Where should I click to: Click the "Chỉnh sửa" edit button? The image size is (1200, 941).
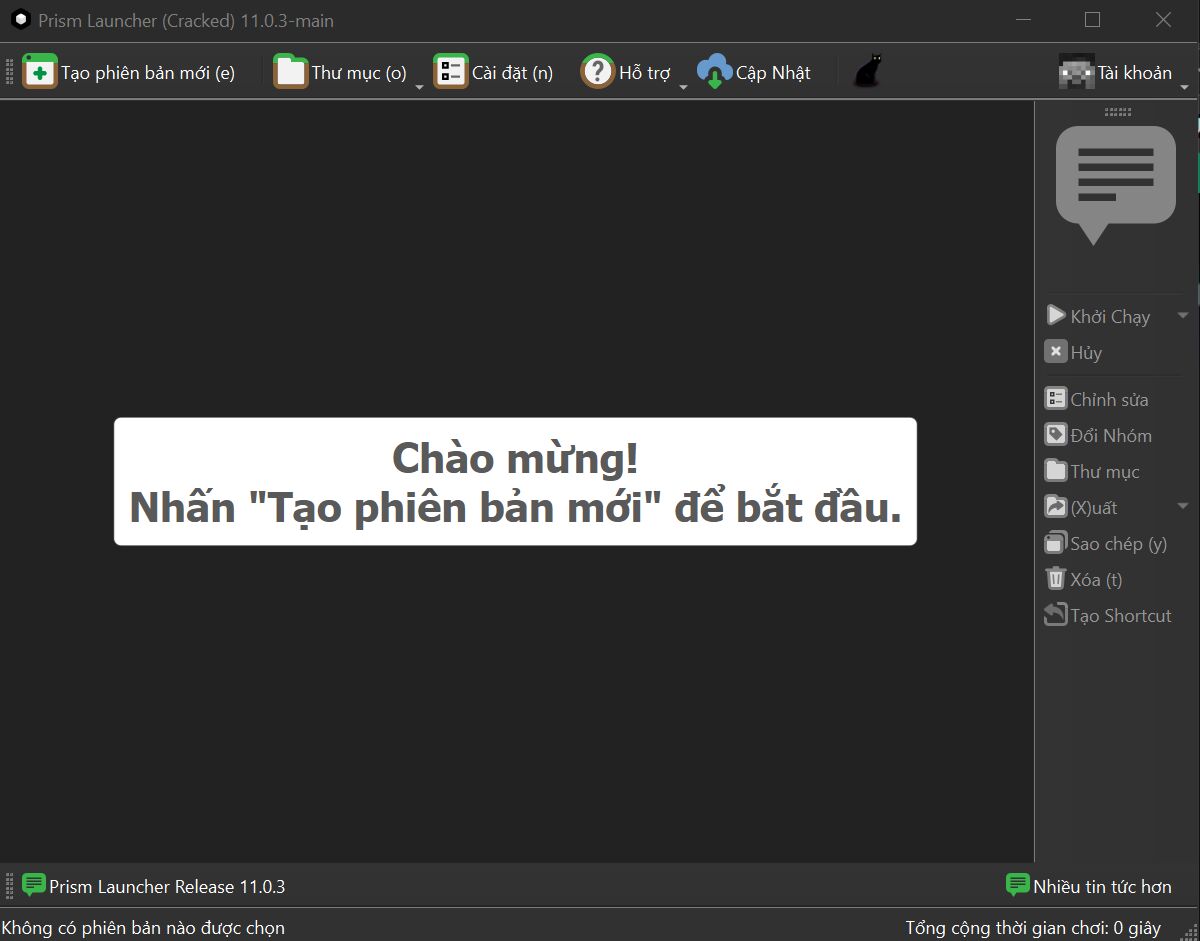(x=1096, y=399)
